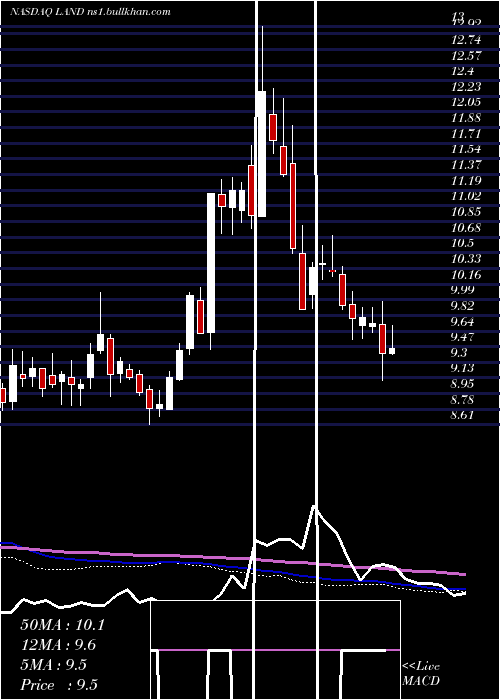500x700 pixels.
Task: Click the 9.64 price axis label
Action: click(464, 322)
